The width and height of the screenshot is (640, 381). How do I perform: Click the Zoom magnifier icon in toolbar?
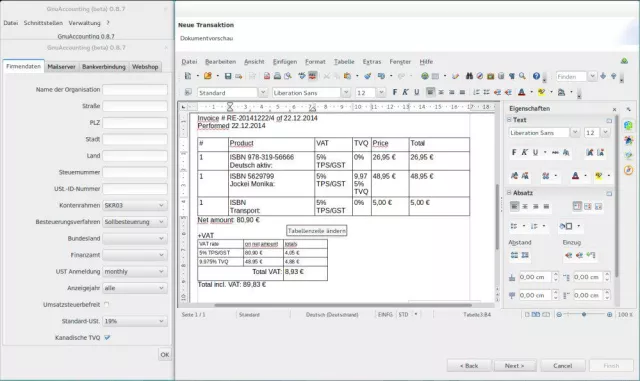pos(522,76)
